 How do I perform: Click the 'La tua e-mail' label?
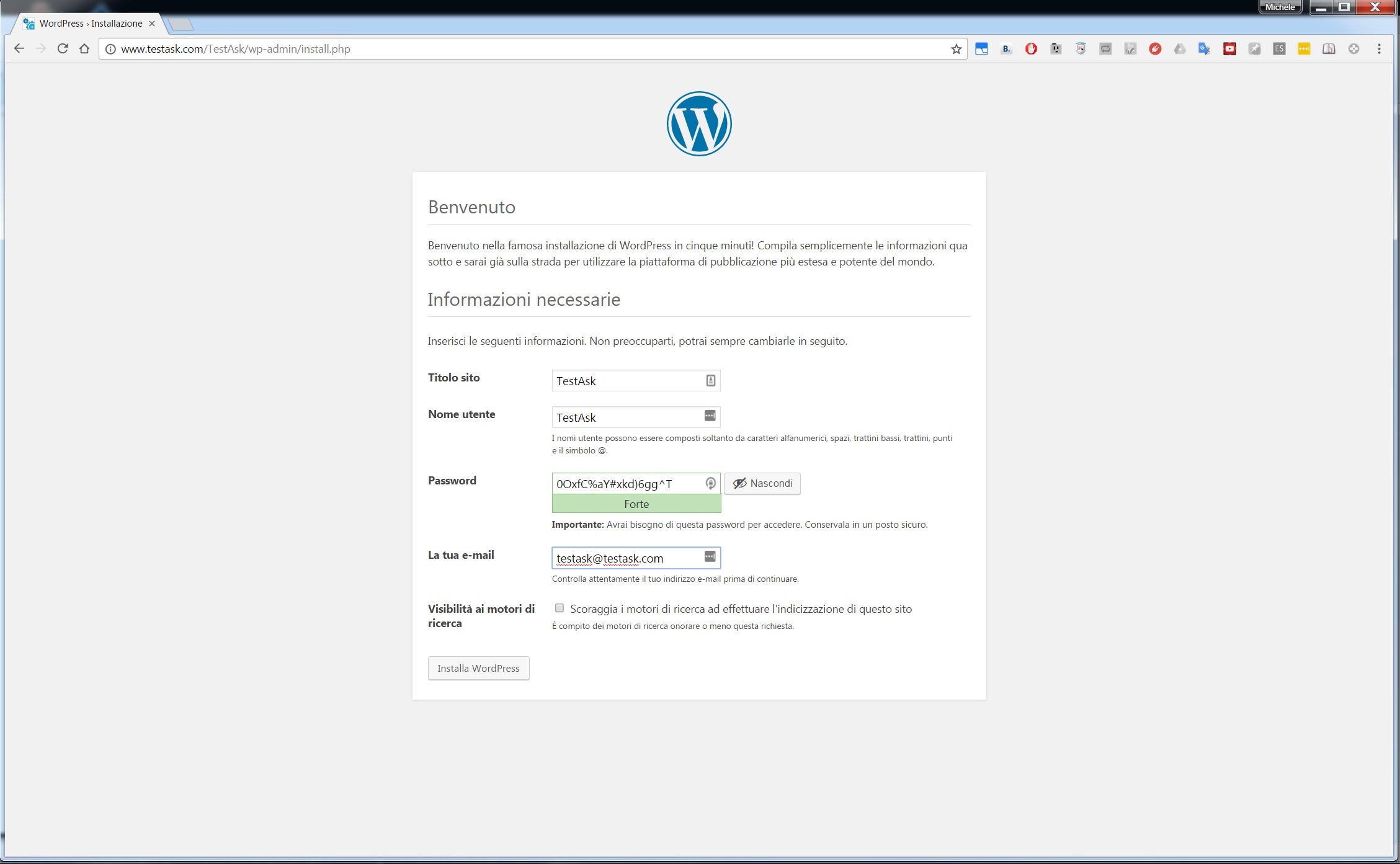point(461,554)
